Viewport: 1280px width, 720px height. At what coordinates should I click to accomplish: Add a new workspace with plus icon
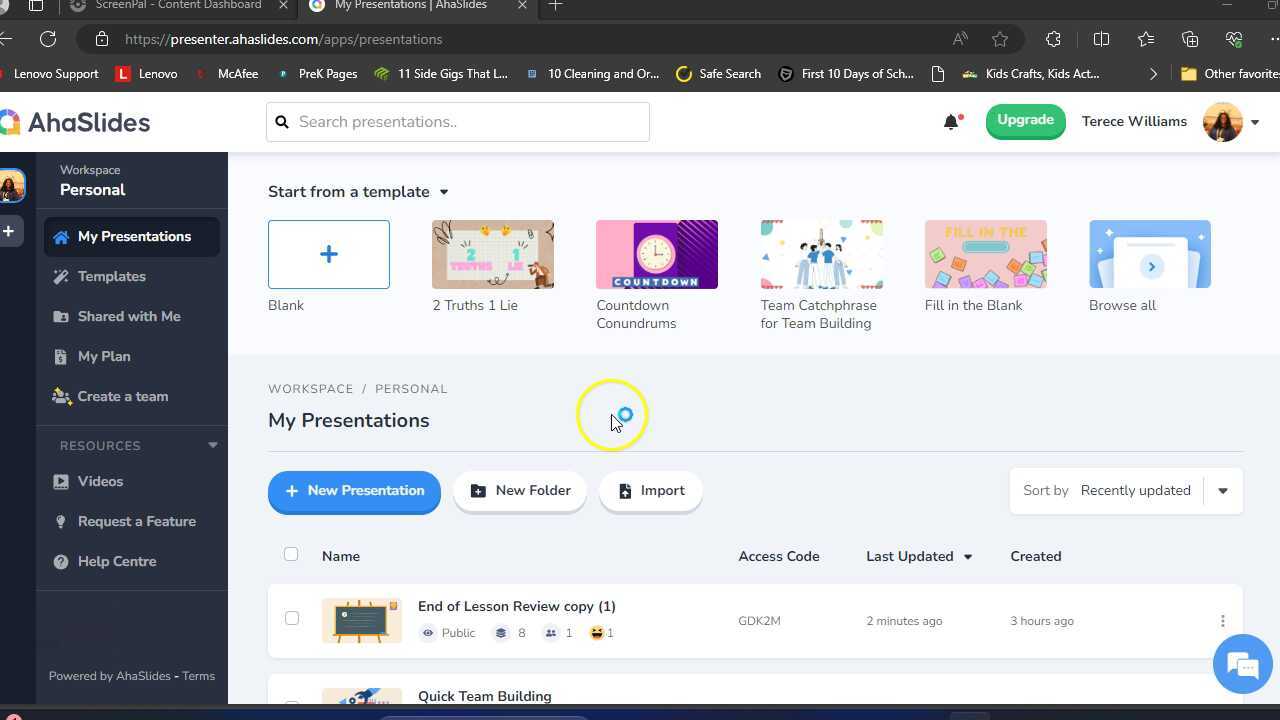[x=9, y=231]
